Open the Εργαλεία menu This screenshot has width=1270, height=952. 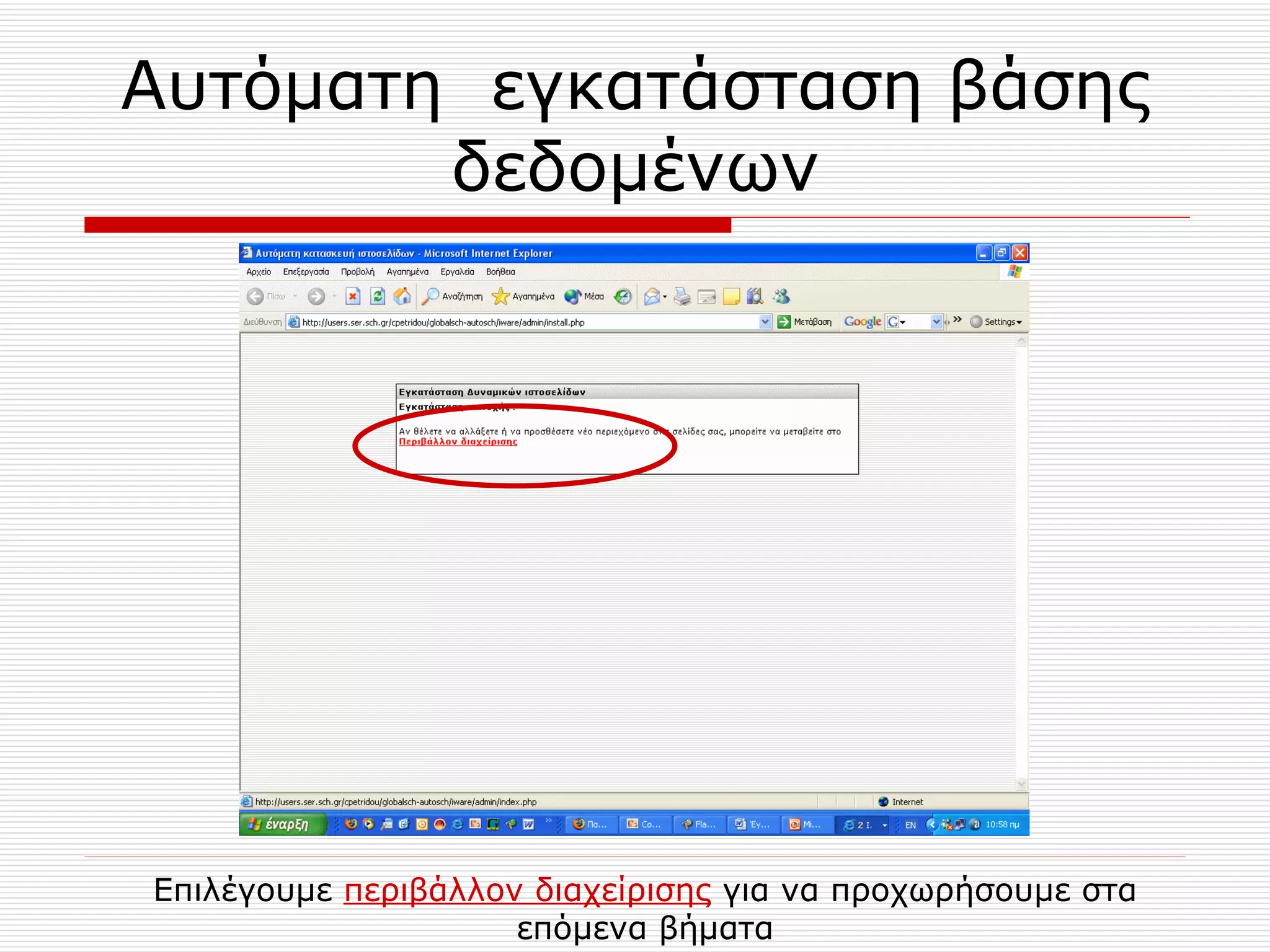click(457, 271)
